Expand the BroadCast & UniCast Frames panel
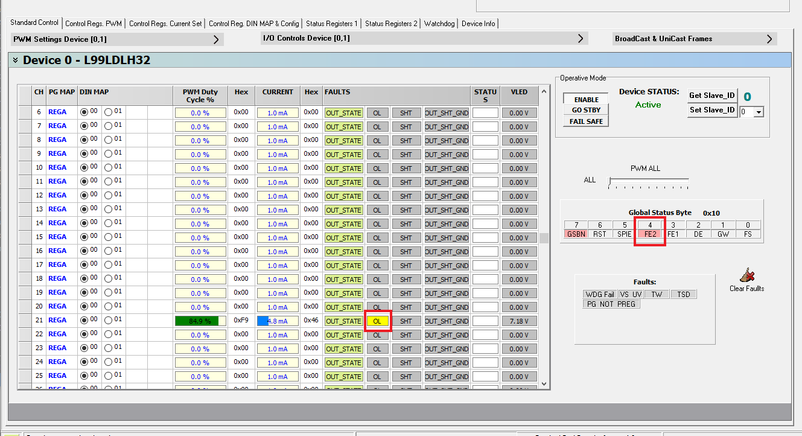Viewport: 802px width, 436px height. coord(768,39)
